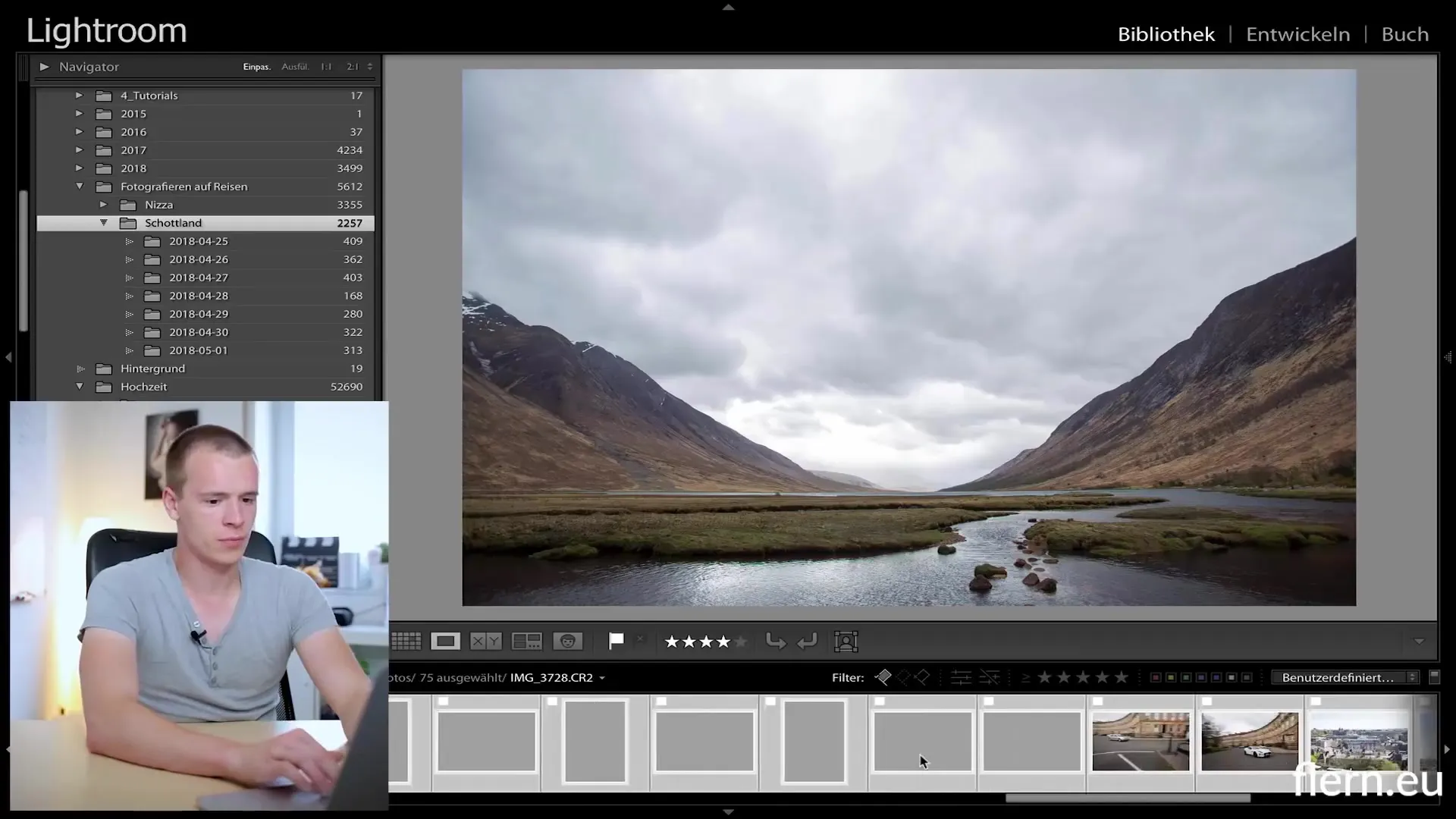This screenshot has width=1456, height=819.
Task: Filter by edited photos
Action: 961,677
